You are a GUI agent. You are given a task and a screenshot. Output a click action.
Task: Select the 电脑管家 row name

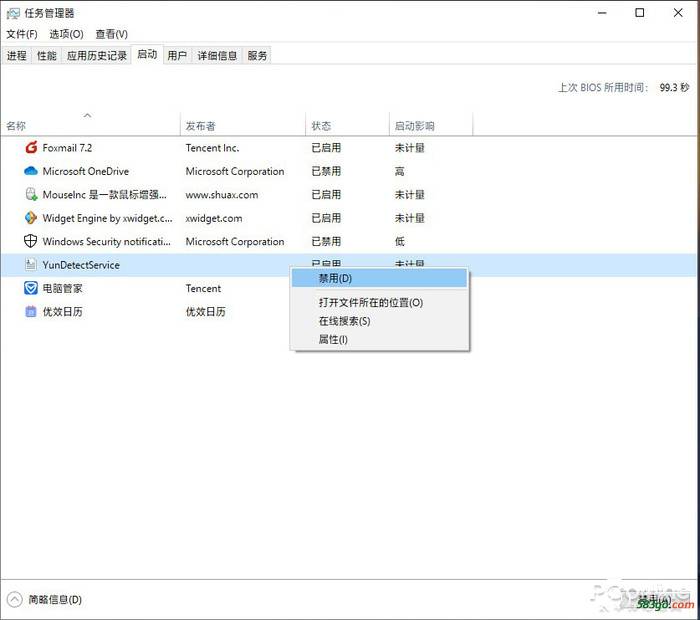point(62,288)
